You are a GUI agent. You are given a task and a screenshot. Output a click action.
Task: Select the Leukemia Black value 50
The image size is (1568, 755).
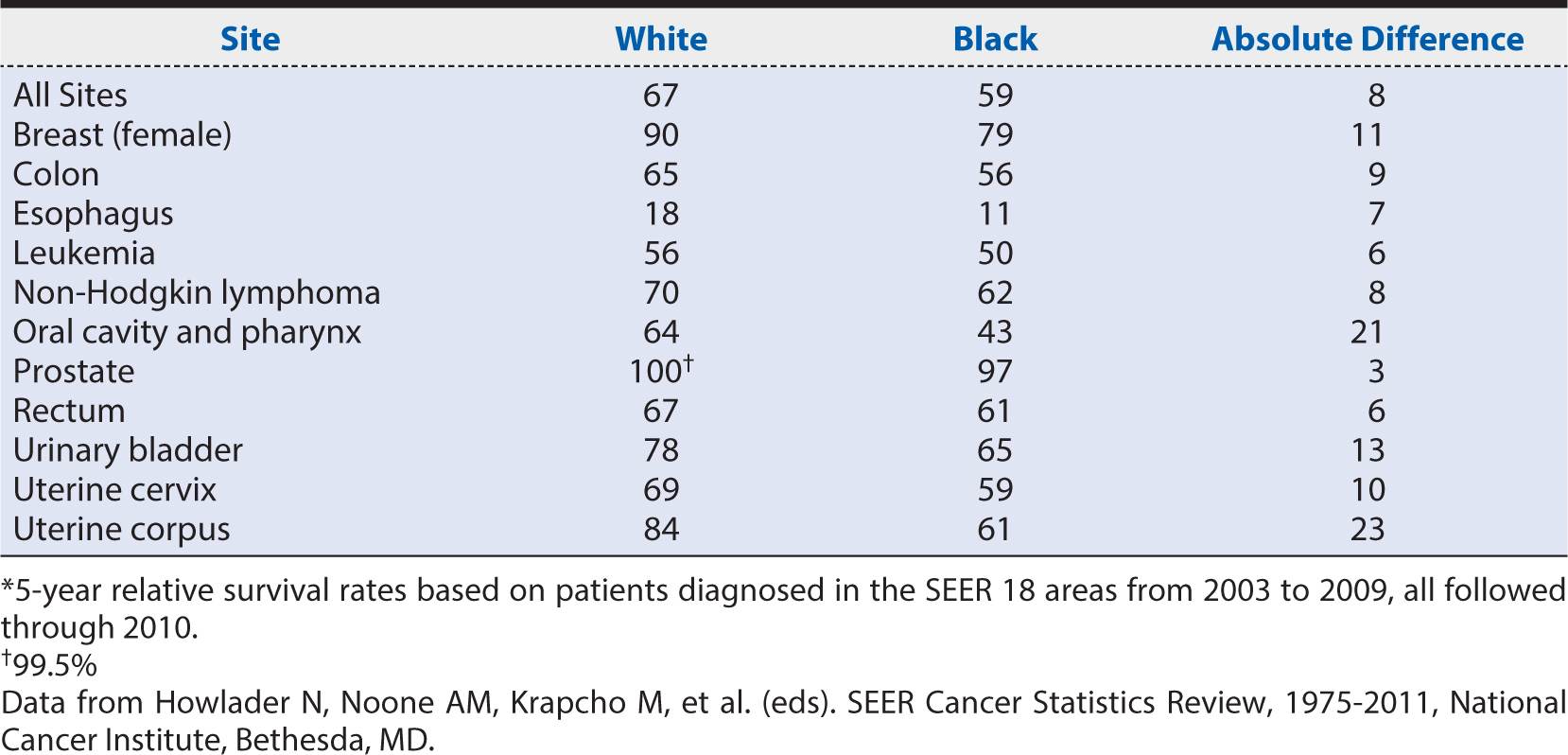click(995, 253)
